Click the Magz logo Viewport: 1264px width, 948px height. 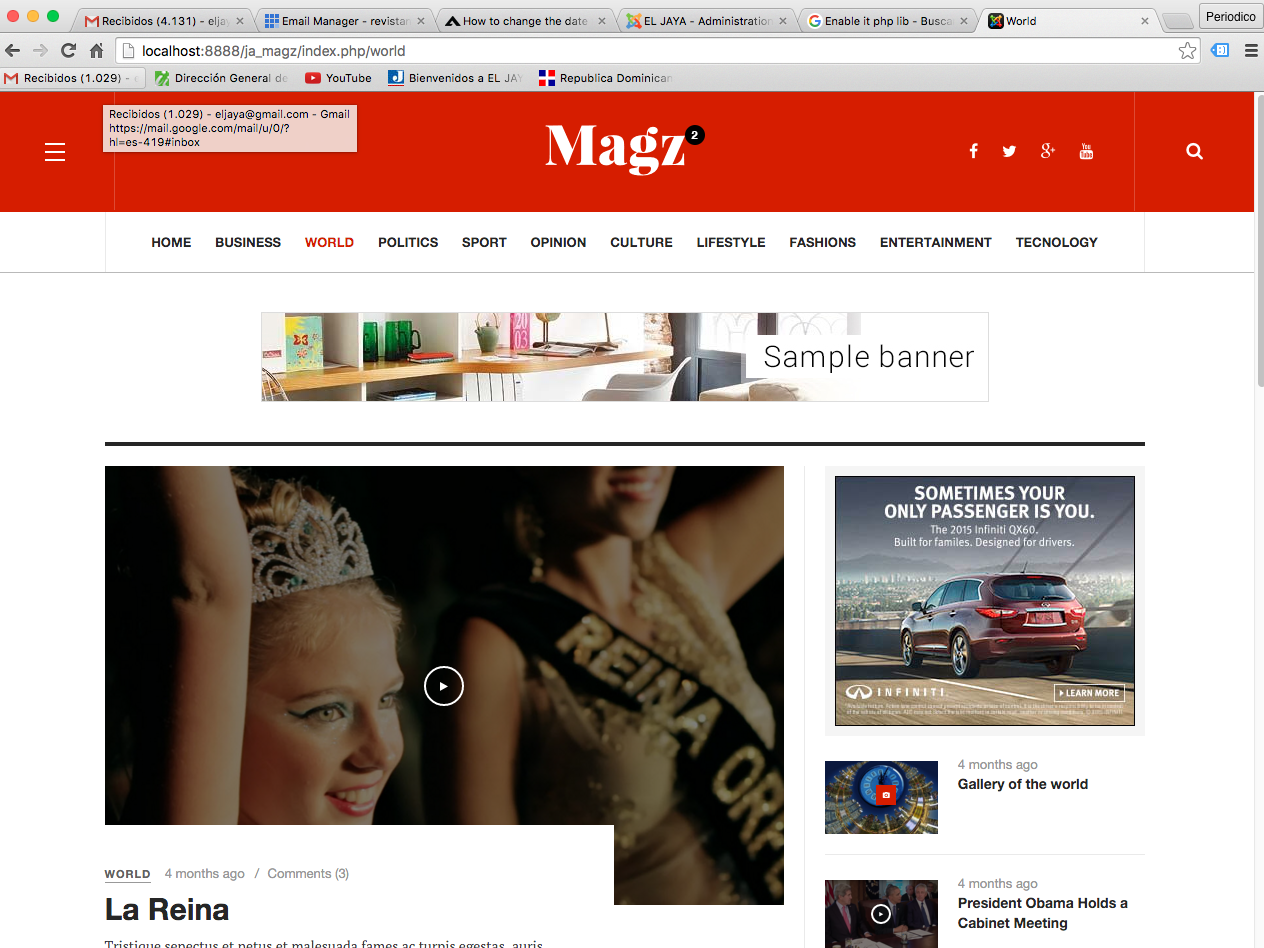(x=624, y=148)
